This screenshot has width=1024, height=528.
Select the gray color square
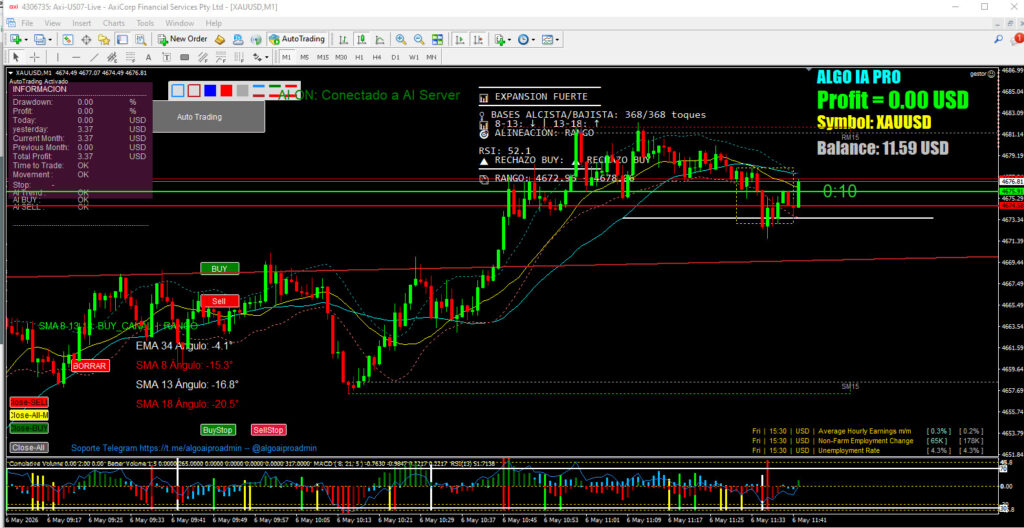[x=243, y=90]
